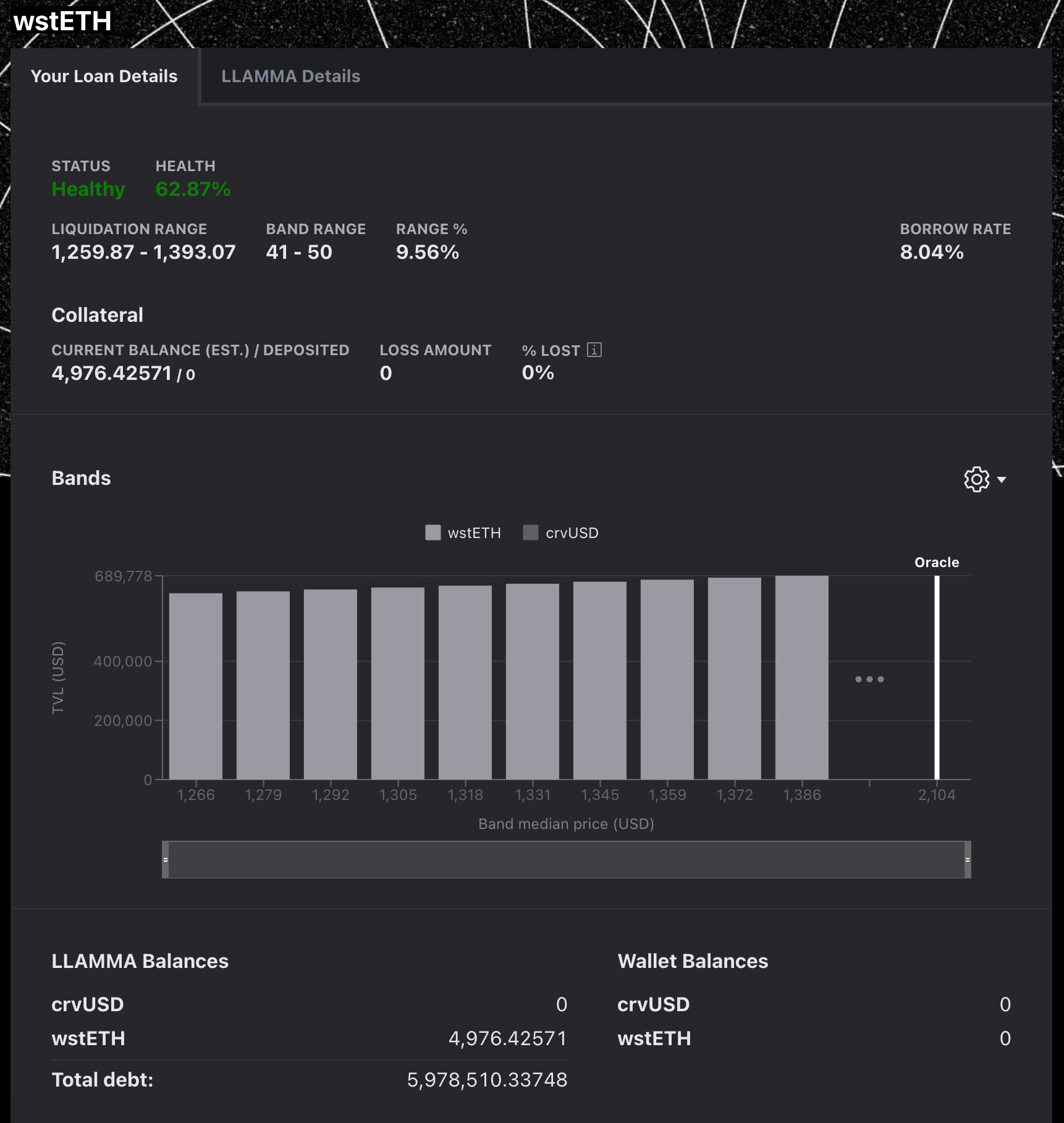Screen dimensions: 1064x1123
Task: Open the Bands chart settings gear
Action: [x=976, y=479]
